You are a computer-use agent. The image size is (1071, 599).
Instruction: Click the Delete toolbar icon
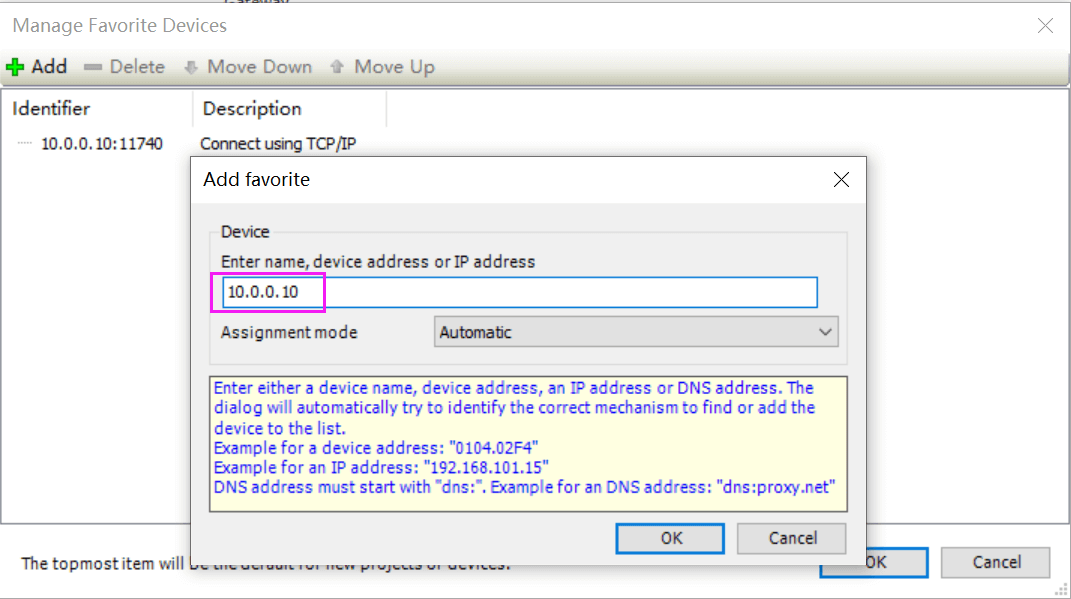point(93,68)
